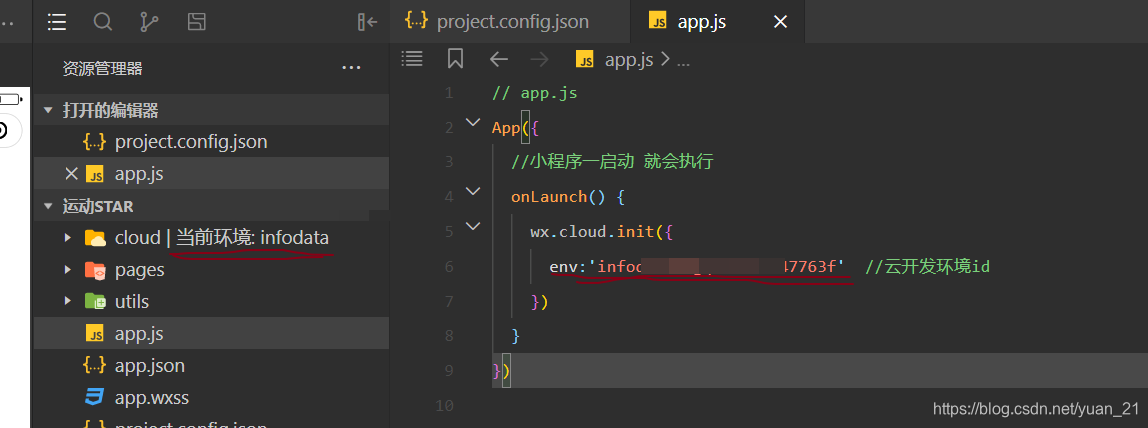This screenshot has height=428, width=1148.
Task: Go forward with the right arrow
Action: (539, 59)
